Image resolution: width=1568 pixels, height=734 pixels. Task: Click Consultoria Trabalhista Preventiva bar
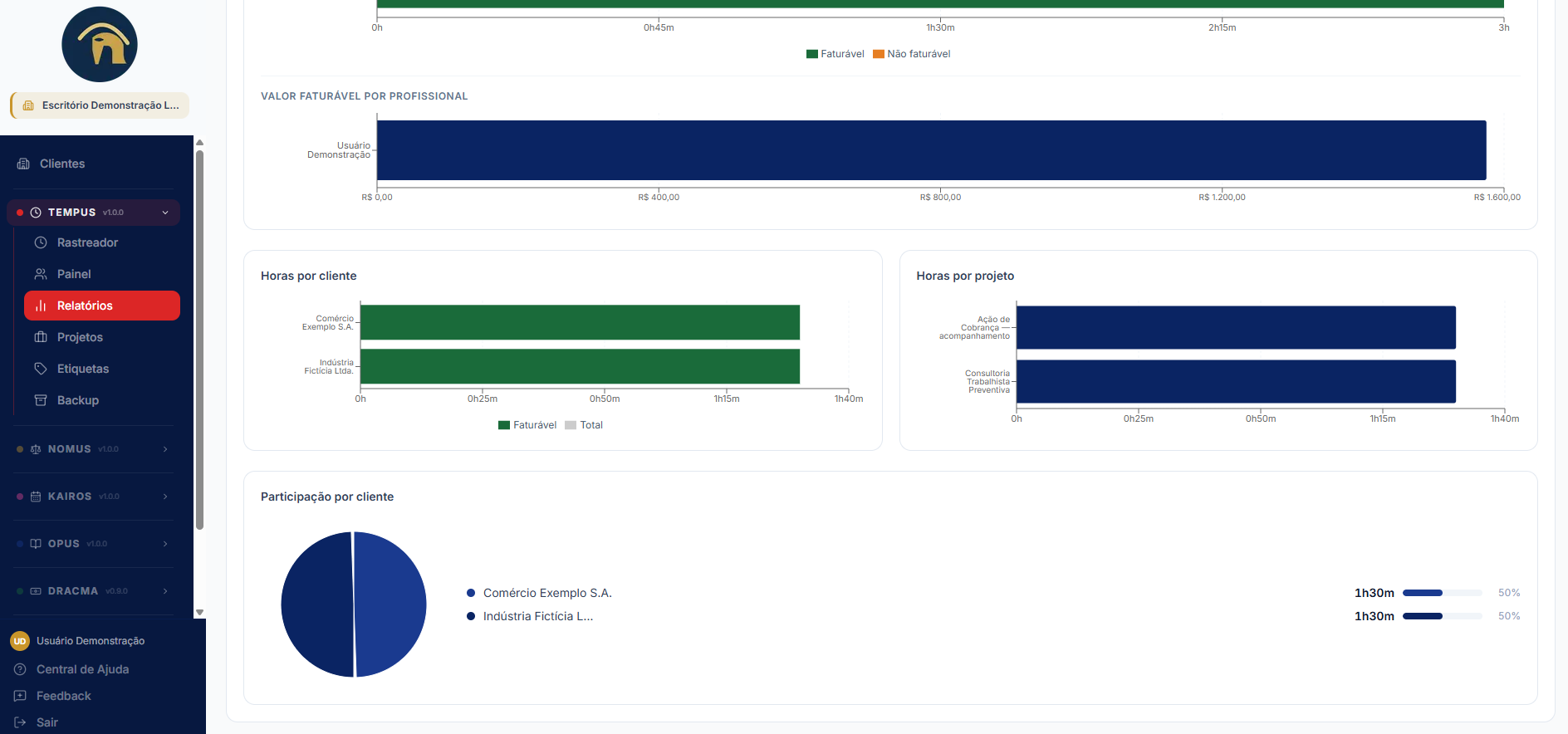coord(1236,381)
